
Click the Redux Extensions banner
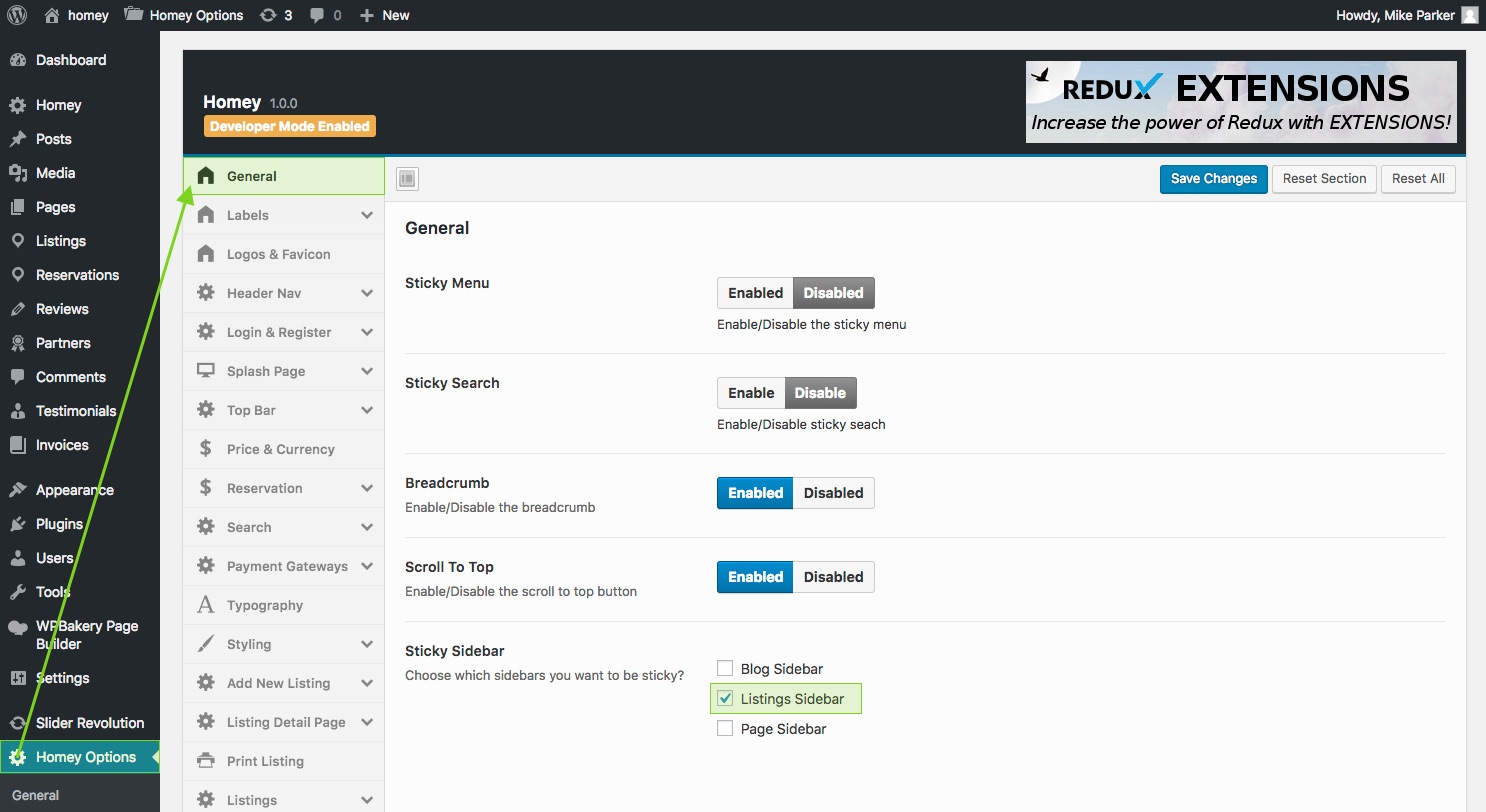coord(1241,102)
